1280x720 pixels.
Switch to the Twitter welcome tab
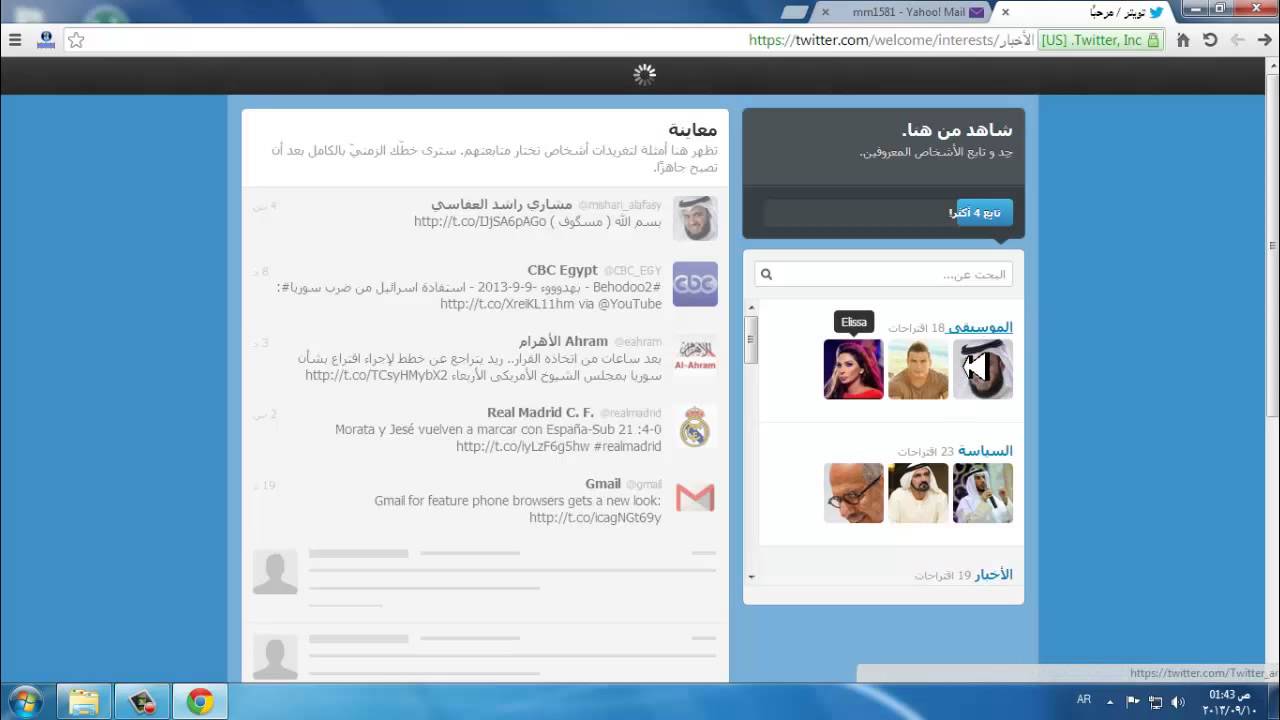(1090, 12)
